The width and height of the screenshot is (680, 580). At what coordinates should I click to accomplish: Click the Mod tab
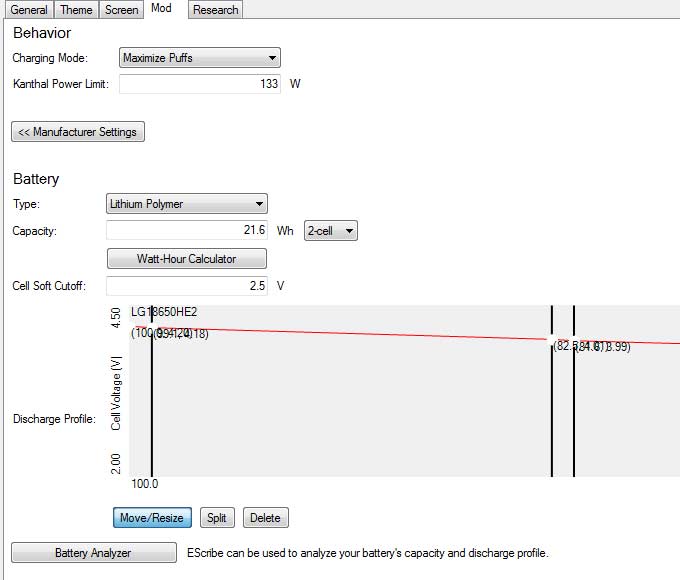[161, 9]
